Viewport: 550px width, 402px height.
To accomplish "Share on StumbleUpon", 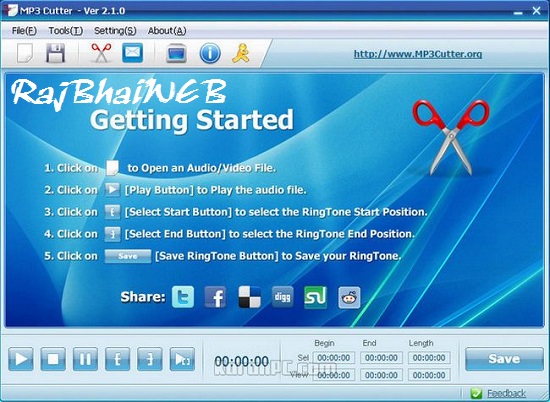I will [316, 297].
